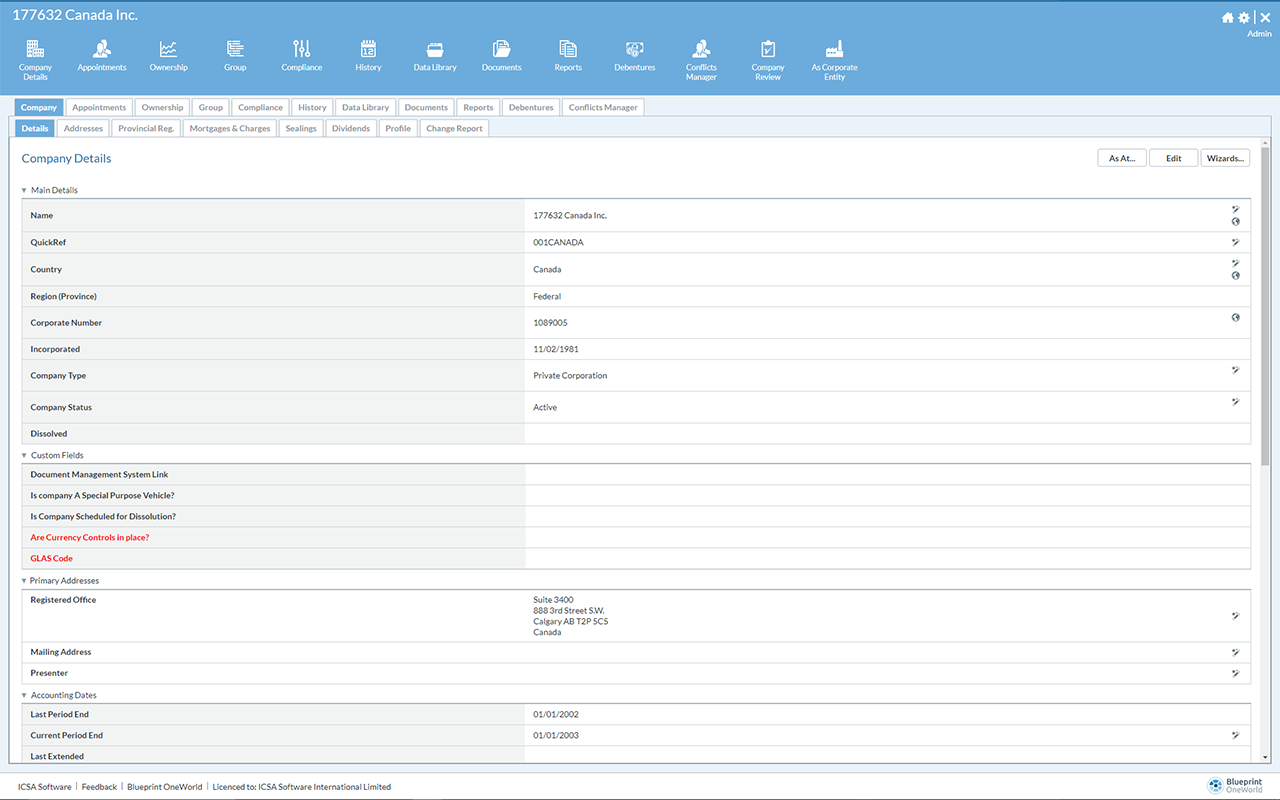Launch the wizard wand for Mailing Address
The image size is (1280, 800).
pyautogui.click(x=1235, y=652)
